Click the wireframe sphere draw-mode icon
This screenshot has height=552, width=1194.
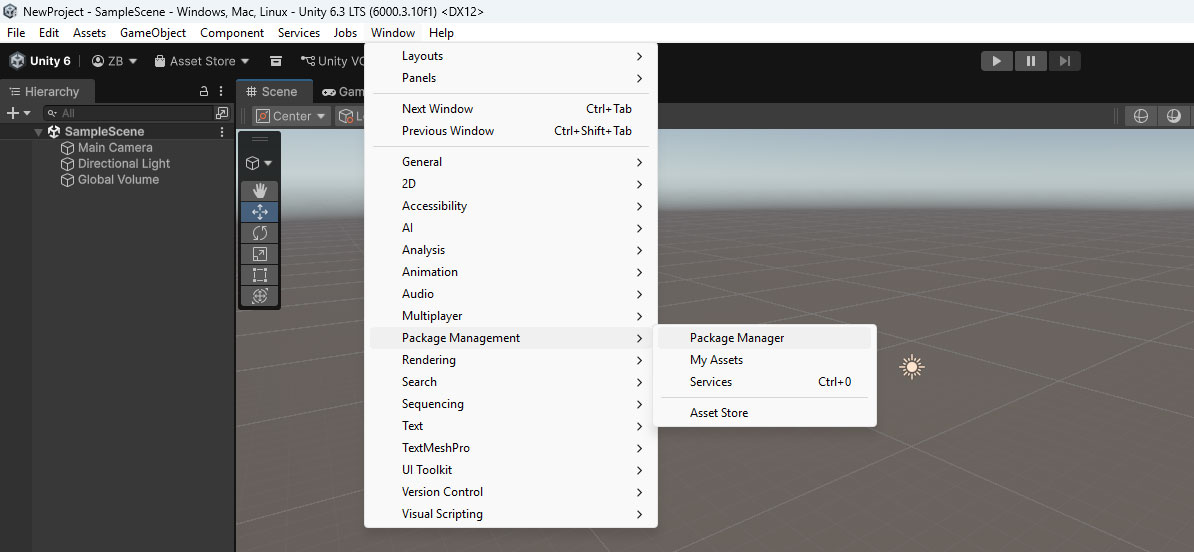pyautogui.click(x=1141, y=116)
